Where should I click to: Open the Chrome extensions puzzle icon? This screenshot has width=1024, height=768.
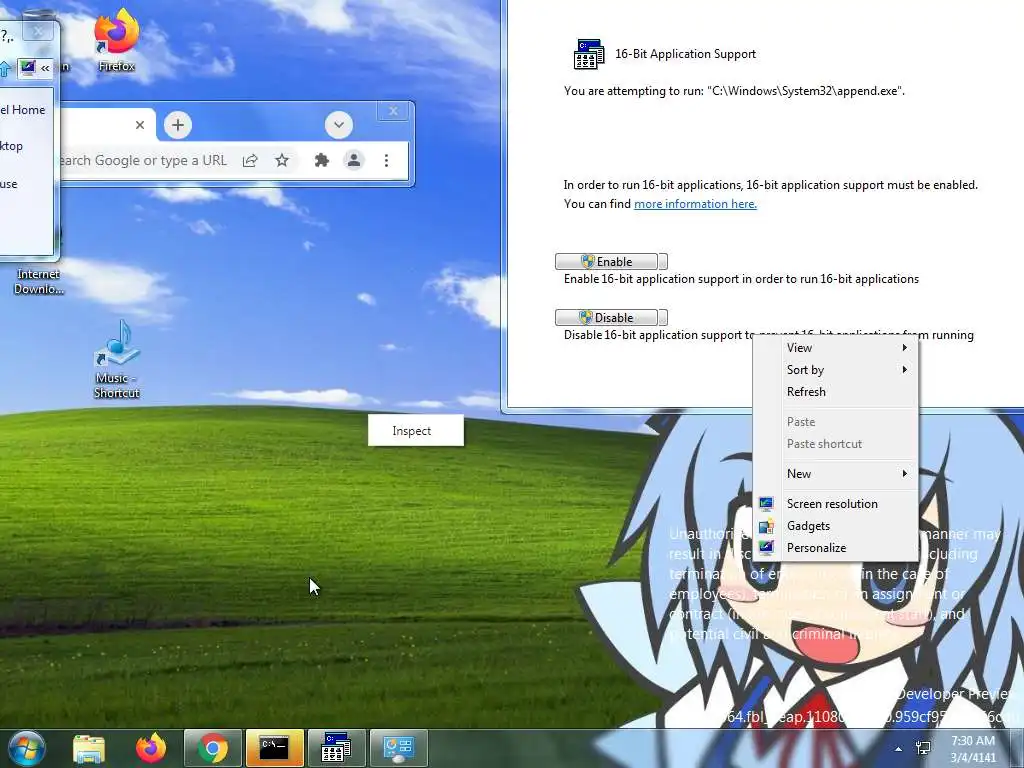click(x=321, y=160)
